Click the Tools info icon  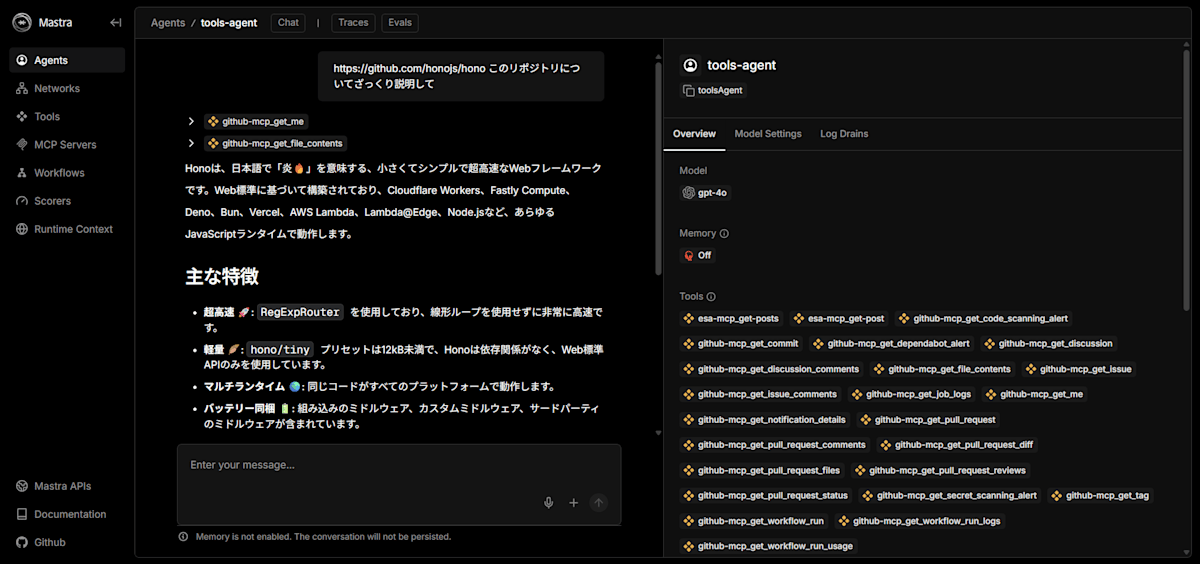[711, 297]
